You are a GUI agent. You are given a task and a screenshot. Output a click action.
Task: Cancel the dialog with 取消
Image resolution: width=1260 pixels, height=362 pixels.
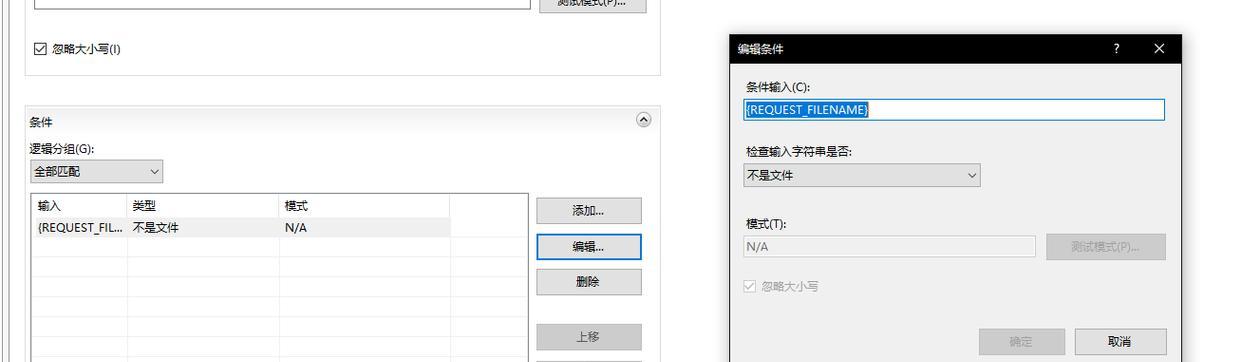point(1120,342)
